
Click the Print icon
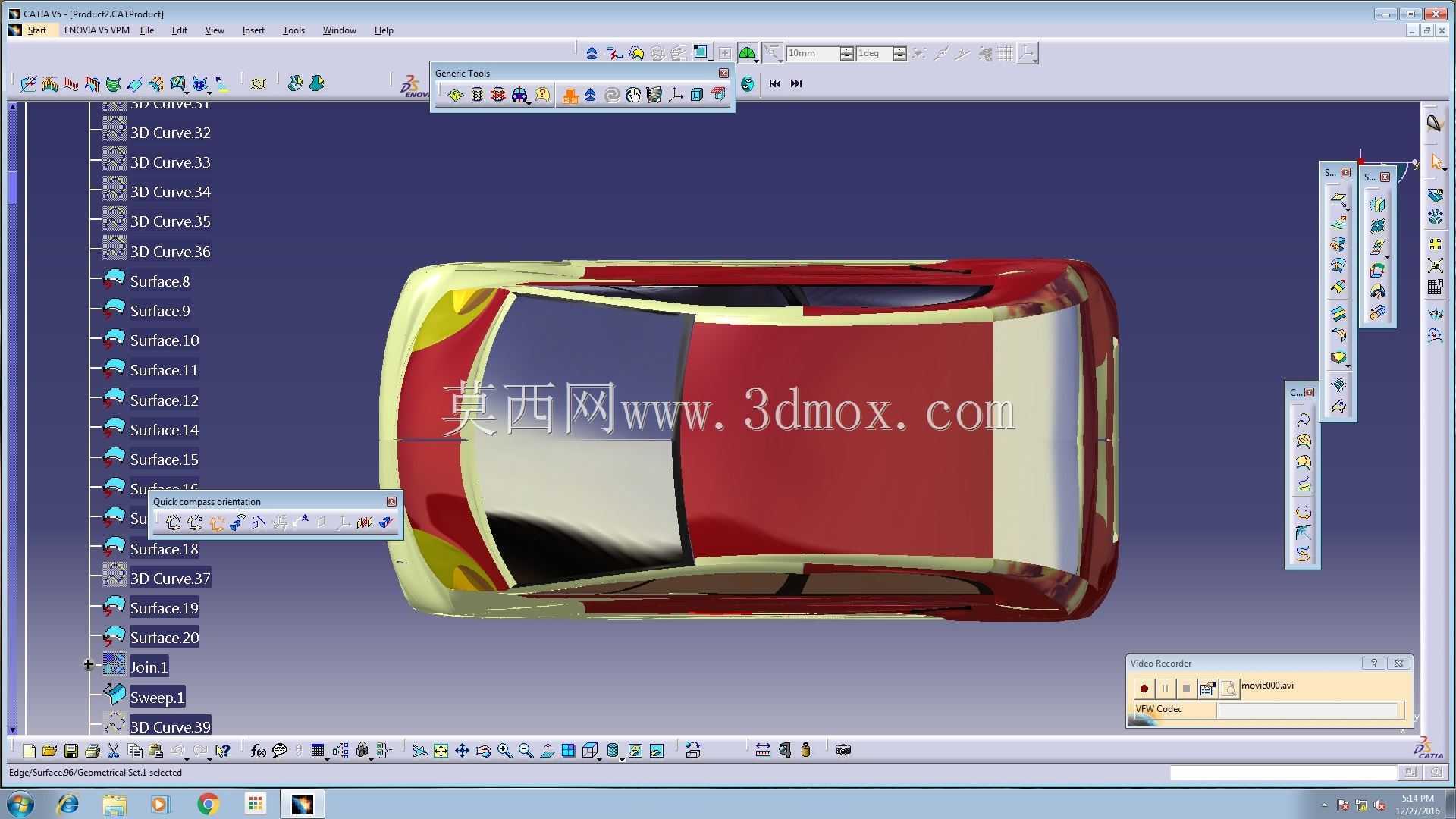(93, 751)
